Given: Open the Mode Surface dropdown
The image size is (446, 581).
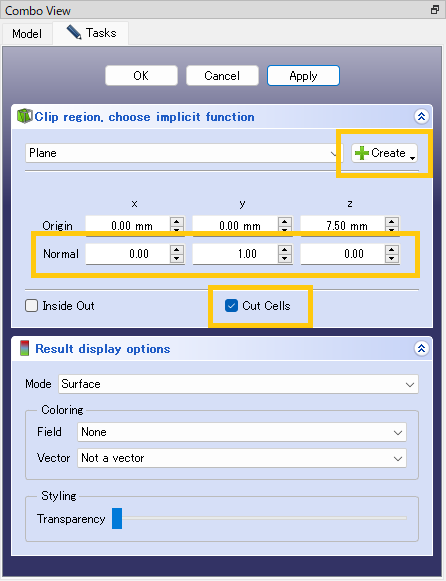Looking at the screenshot, I should coord(238,384).
